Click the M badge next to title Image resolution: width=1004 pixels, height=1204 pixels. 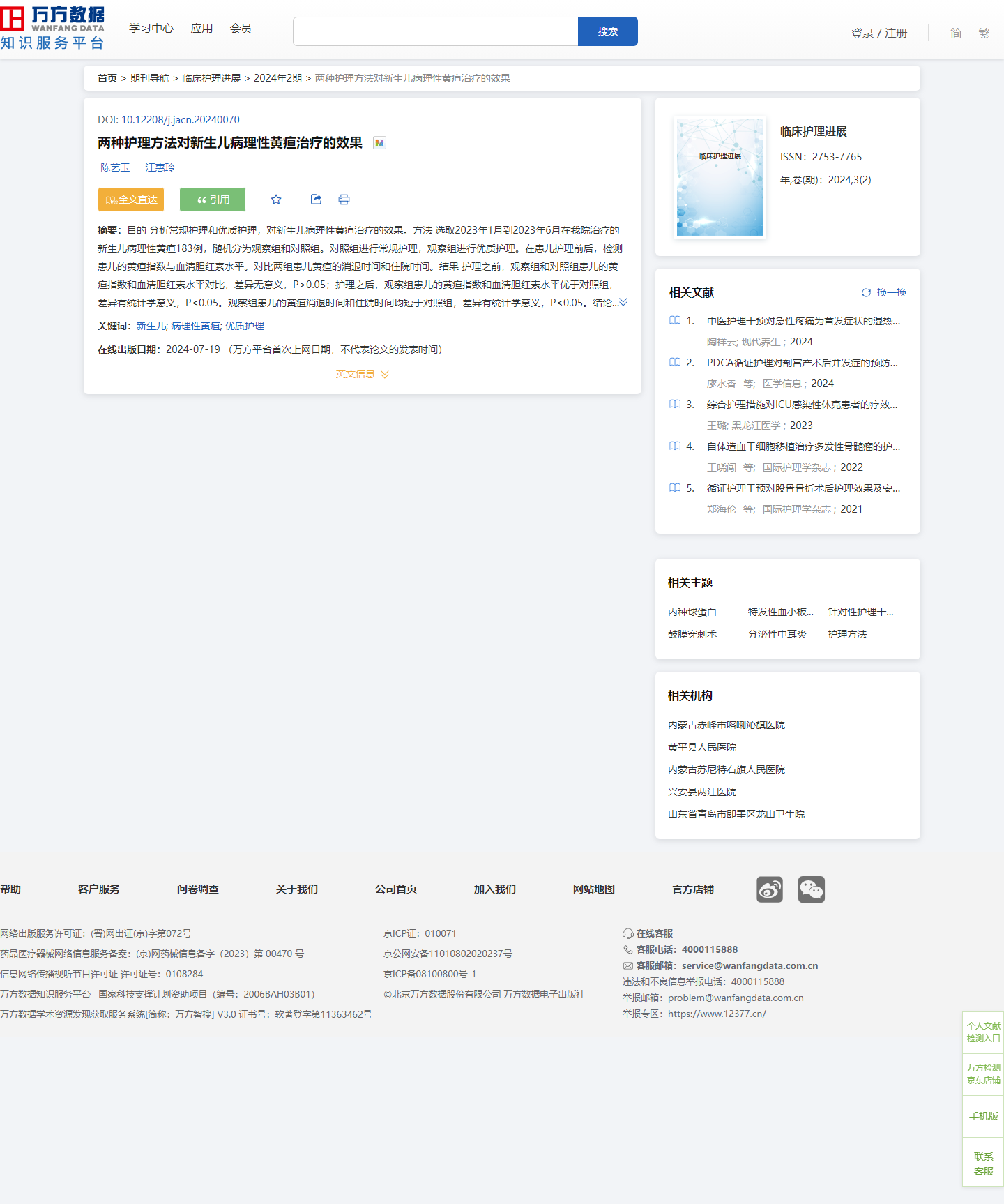click(x=379, y=143)
